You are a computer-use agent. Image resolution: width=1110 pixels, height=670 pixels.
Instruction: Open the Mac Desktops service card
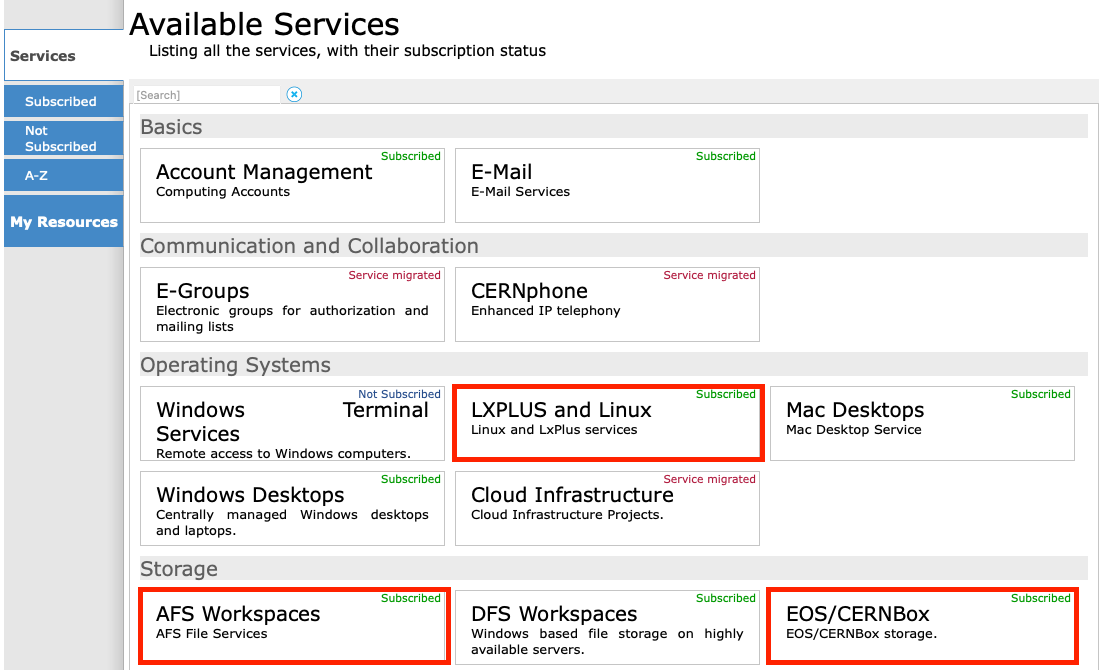pos(922,424)
